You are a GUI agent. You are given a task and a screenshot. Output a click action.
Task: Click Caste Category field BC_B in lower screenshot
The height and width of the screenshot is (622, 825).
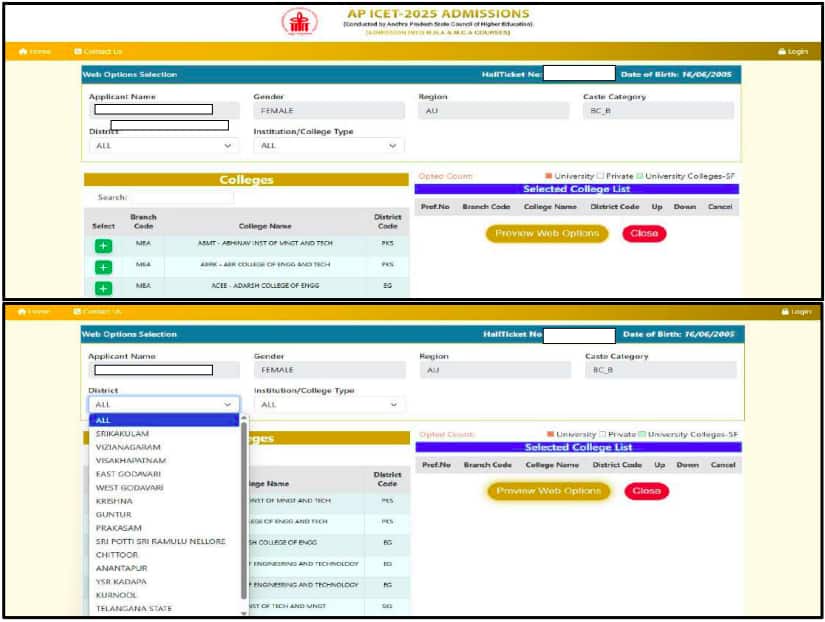click(661, 370)
